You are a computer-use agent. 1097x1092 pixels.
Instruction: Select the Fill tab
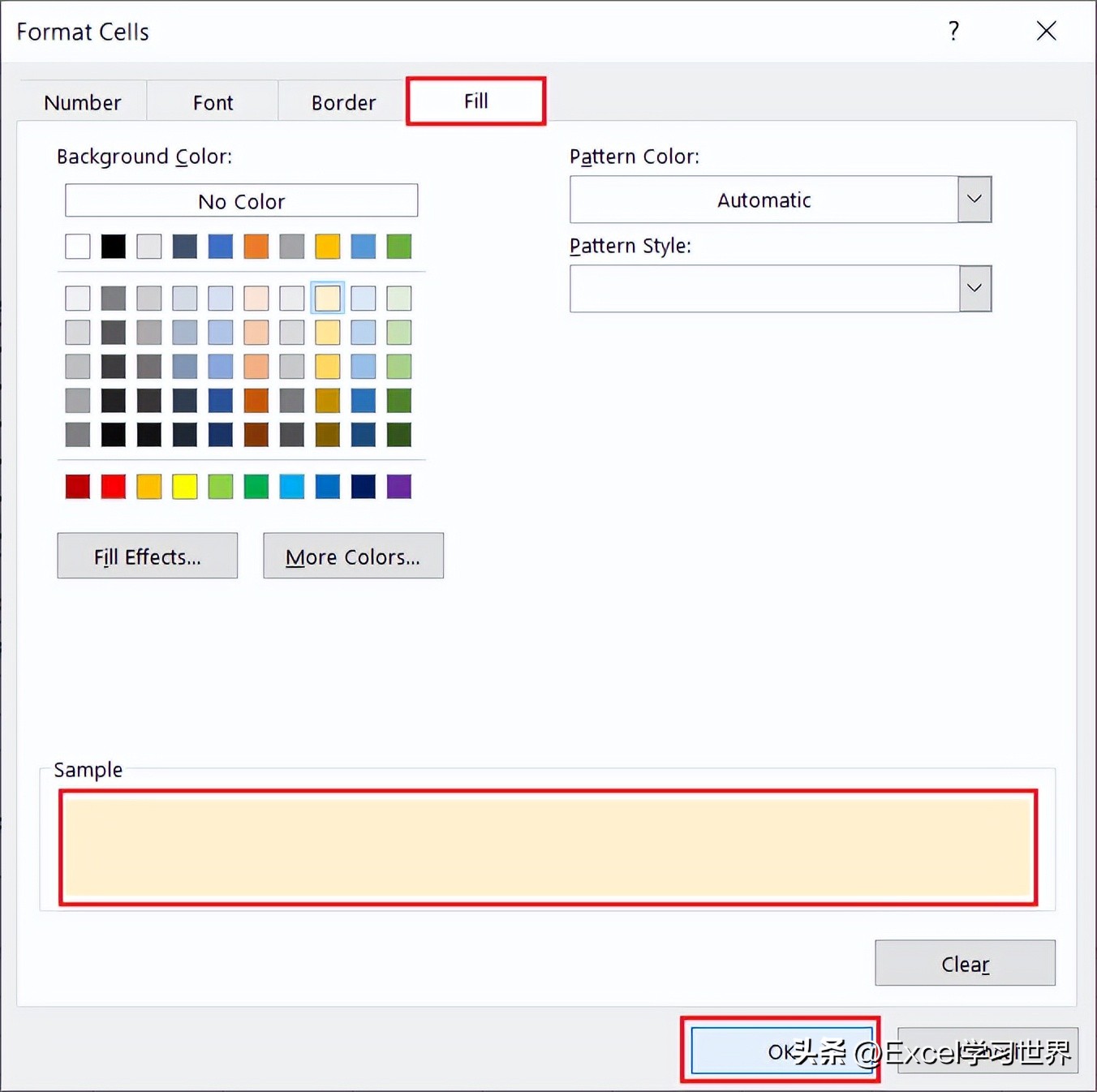pyautogui.click(x=476, y=101)
